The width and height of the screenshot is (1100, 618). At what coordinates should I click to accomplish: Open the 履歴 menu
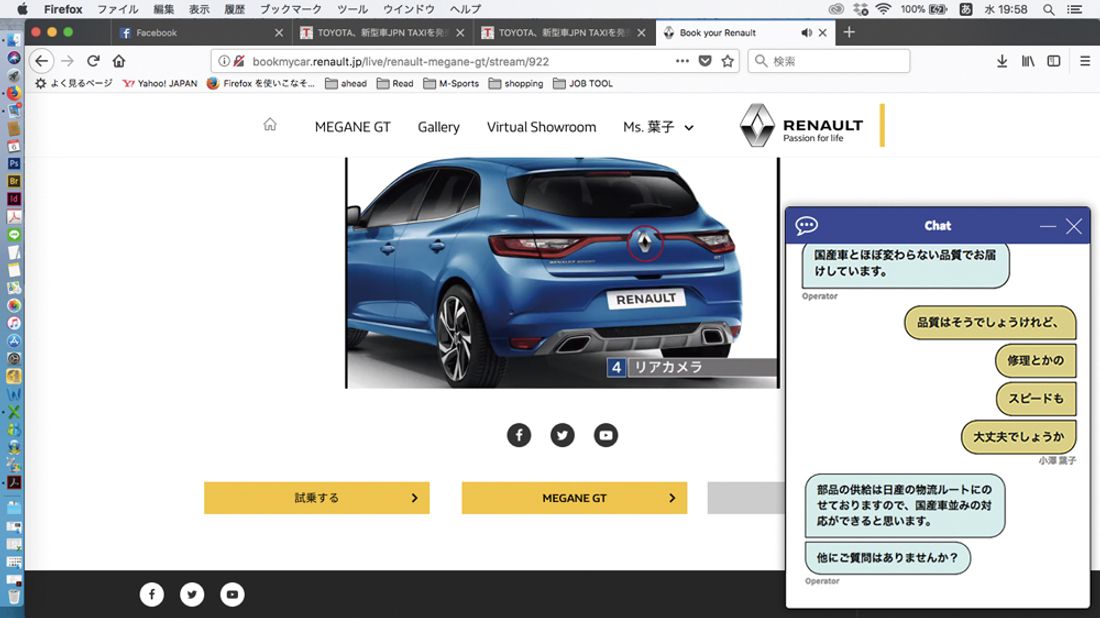click(x=234, y=9)
